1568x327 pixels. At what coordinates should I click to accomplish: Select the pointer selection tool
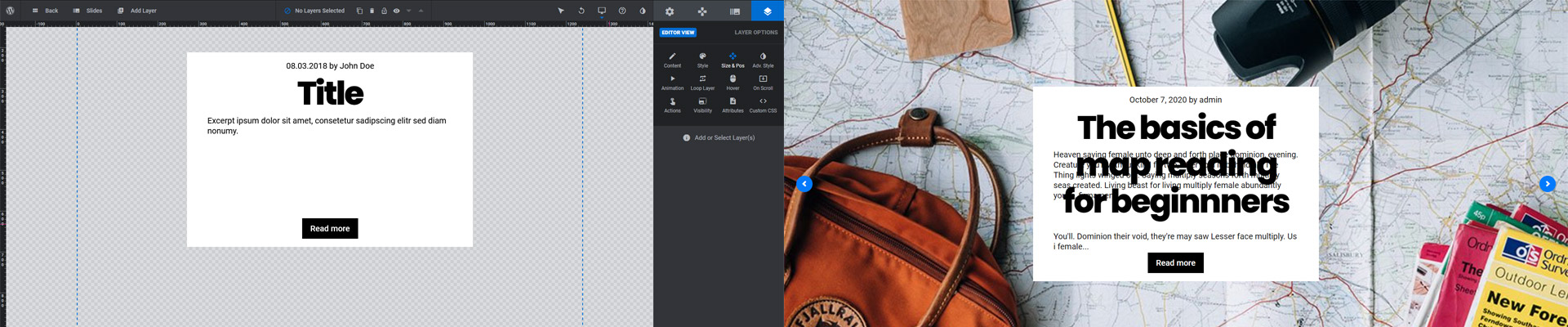(561, 11)
